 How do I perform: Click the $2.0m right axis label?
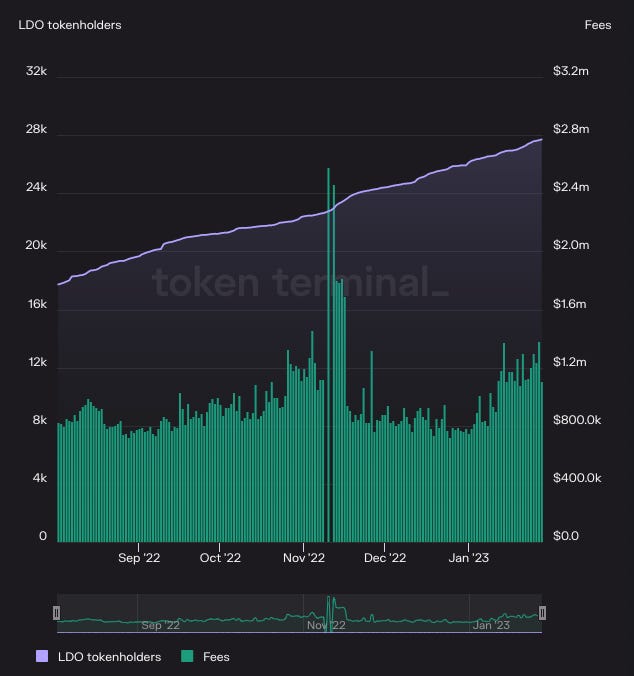click(x=571, y=245)
